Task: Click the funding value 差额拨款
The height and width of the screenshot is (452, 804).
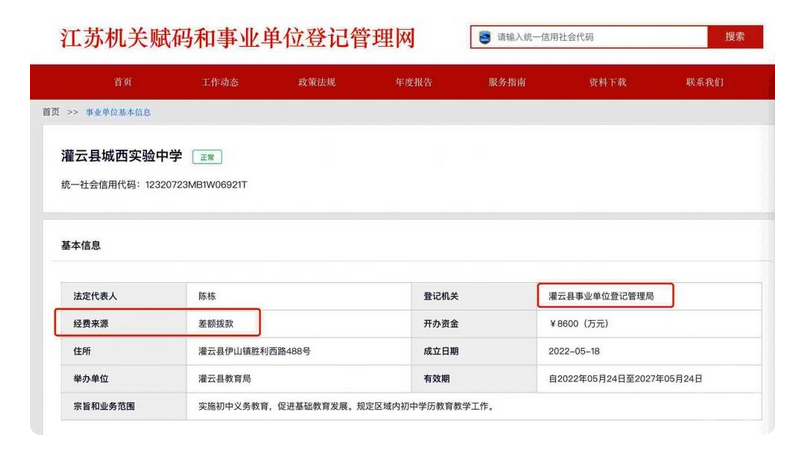Action: [216, 324]
